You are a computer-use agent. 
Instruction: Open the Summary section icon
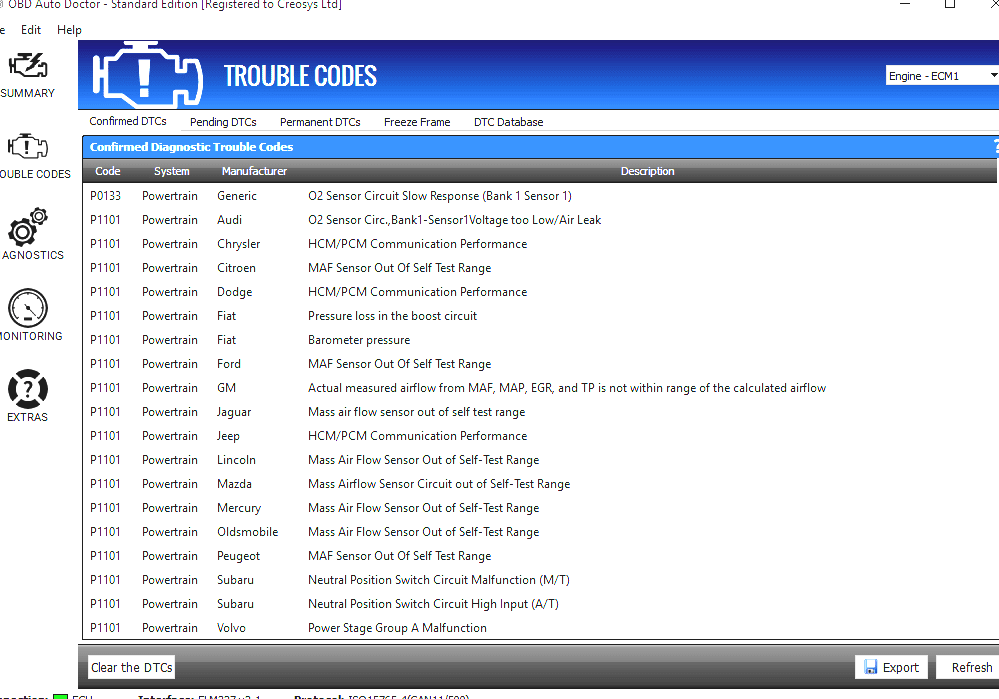[x=27, y=66]
